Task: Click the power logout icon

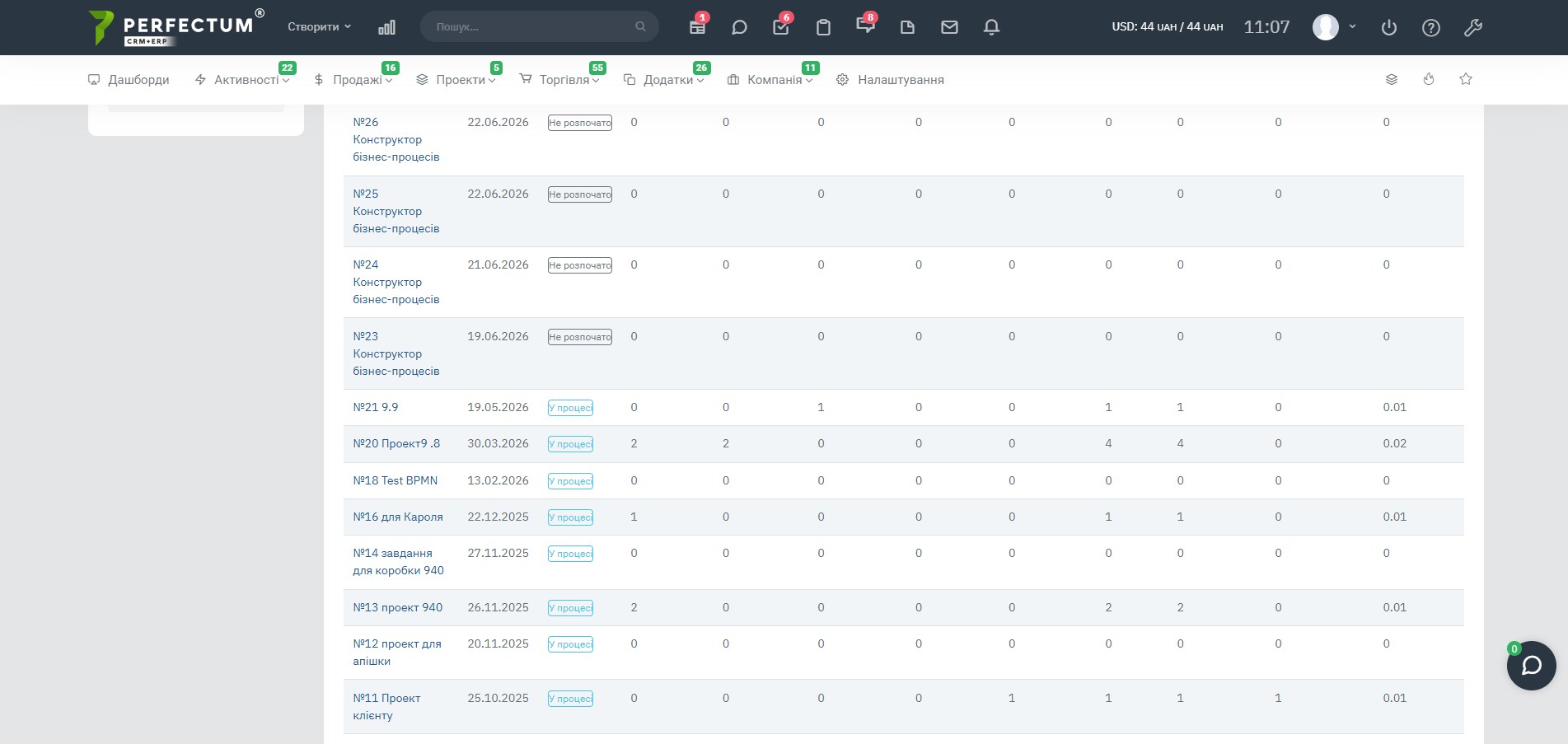Action: click(1389, 27)
